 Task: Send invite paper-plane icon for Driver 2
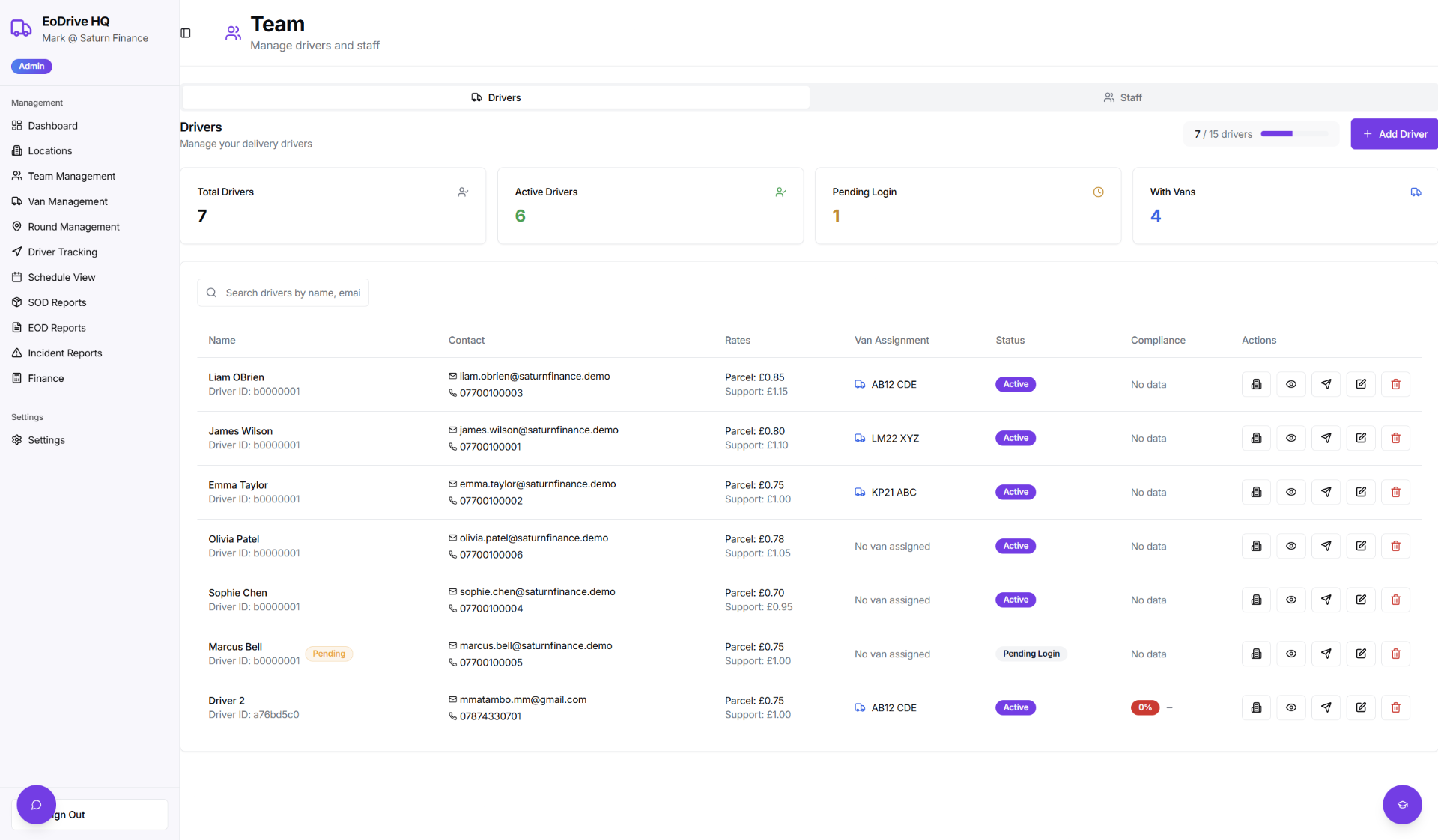point(1326,707)
